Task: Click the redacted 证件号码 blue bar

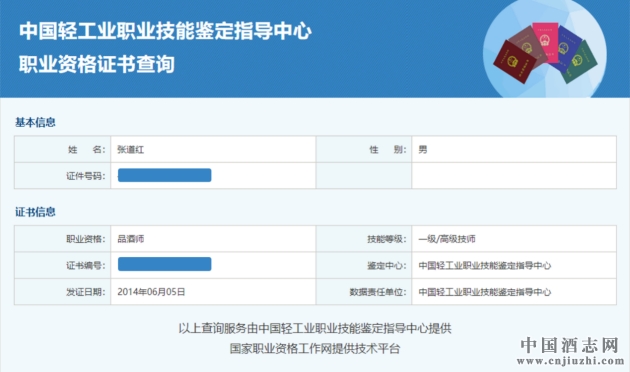Action: [164, 175]
